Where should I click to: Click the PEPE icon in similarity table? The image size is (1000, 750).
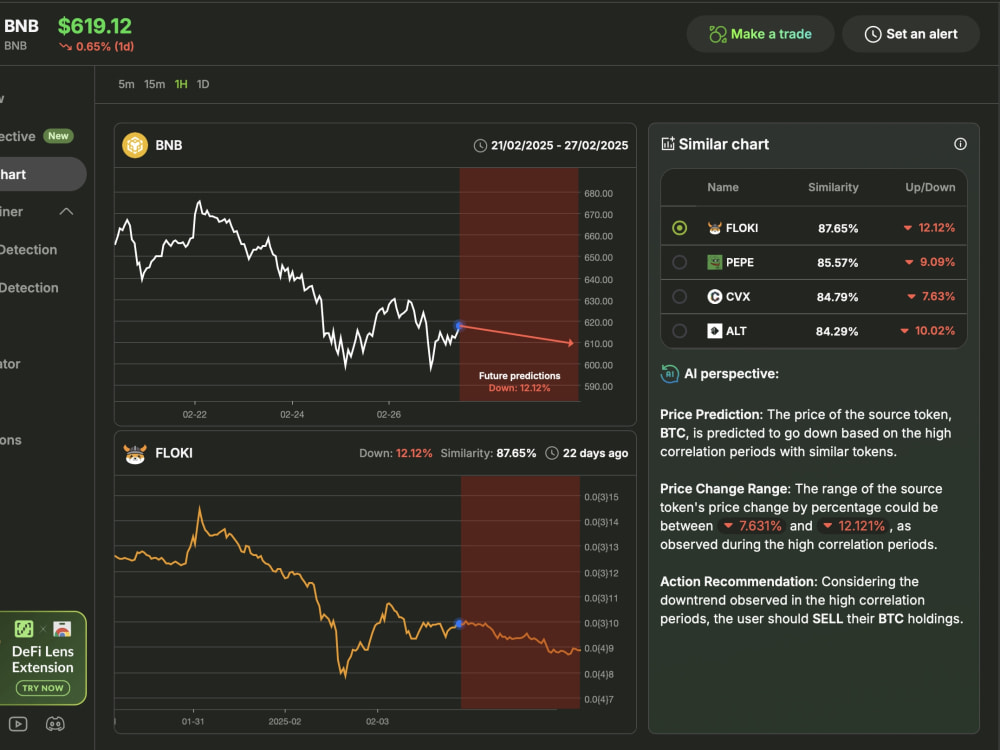(x=714, y=262)
